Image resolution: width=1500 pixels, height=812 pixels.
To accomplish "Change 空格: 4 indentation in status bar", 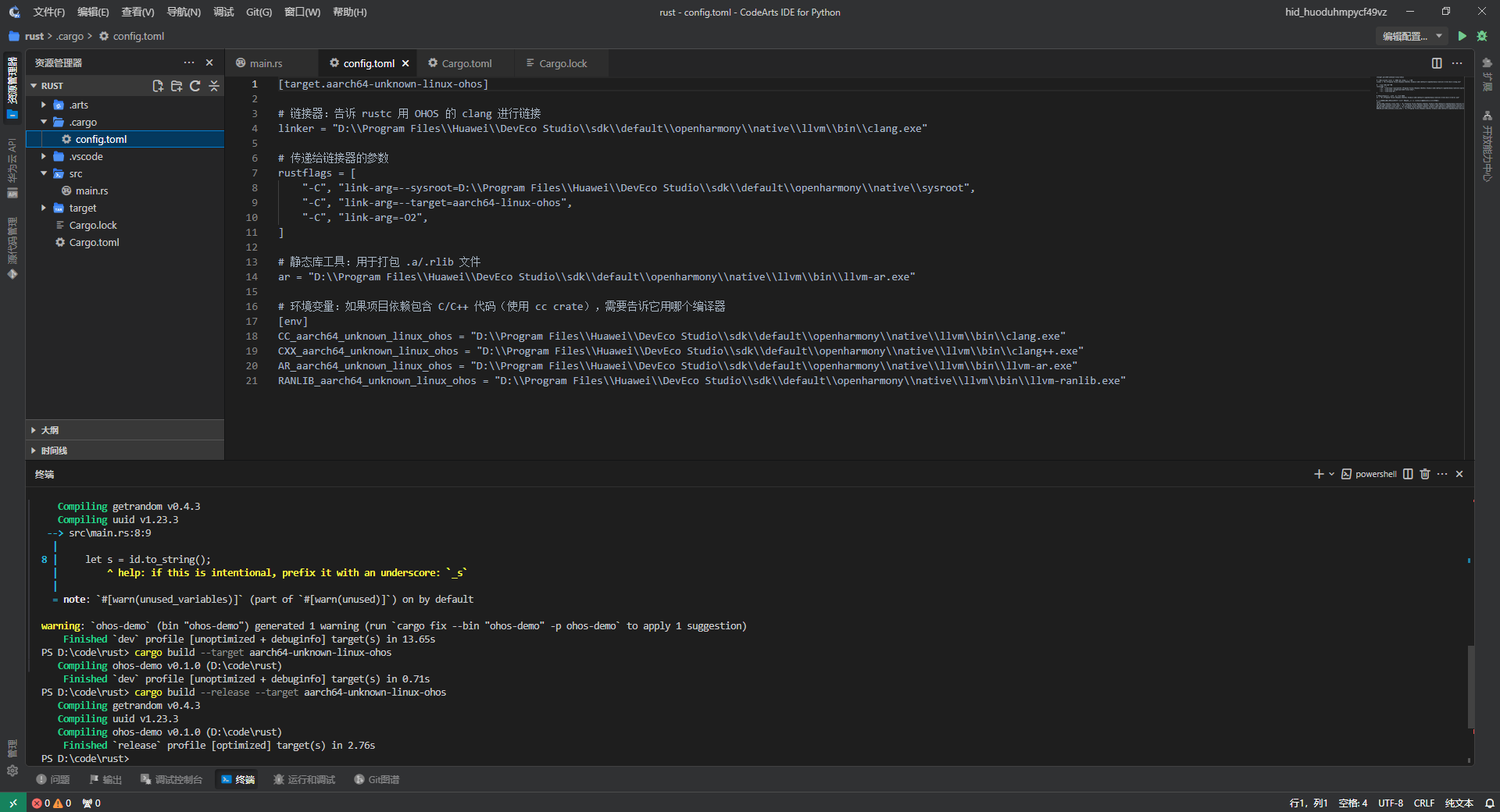I will click(1353, 803).
